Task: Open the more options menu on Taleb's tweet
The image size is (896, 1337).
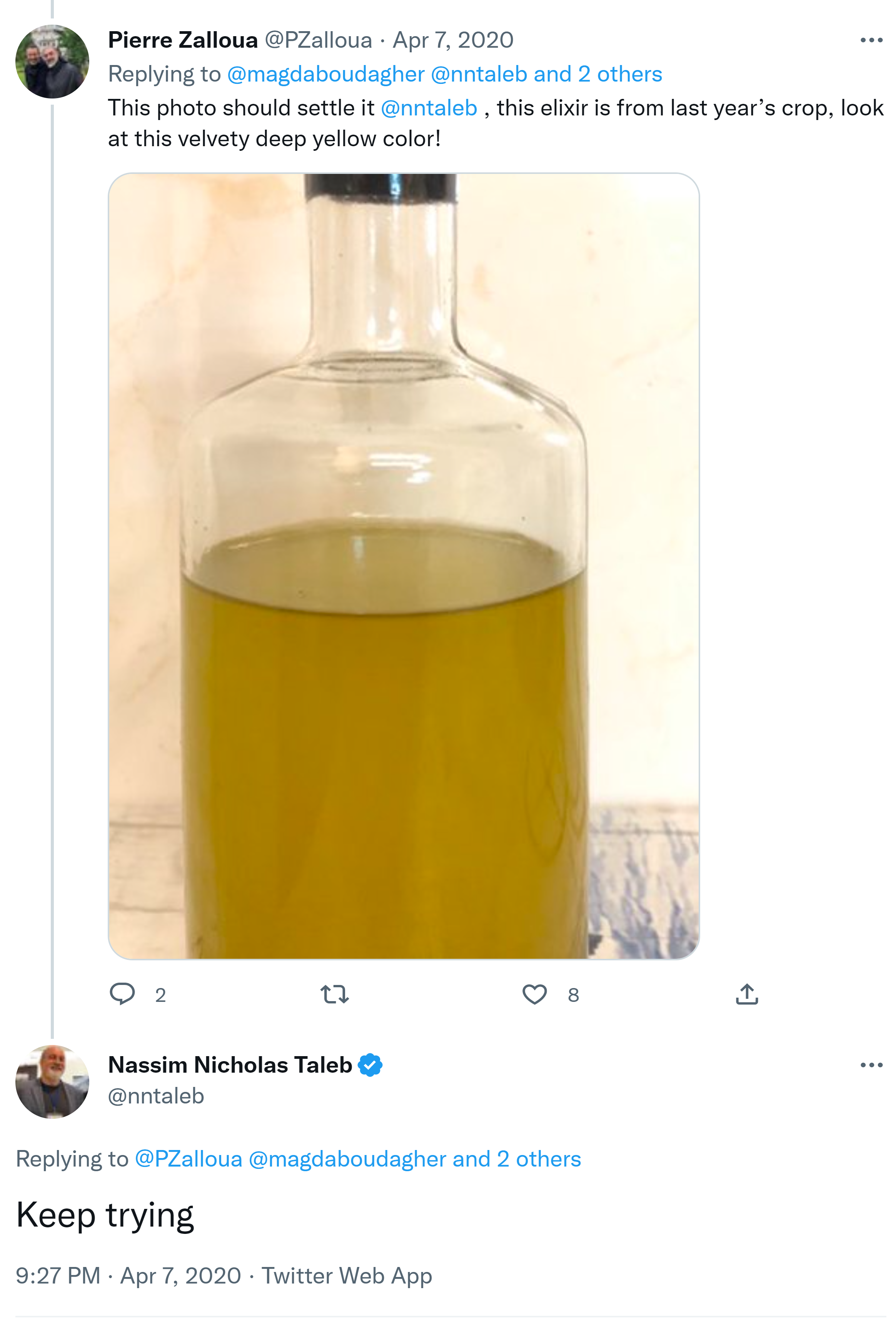Action: tap(871, 1065)
